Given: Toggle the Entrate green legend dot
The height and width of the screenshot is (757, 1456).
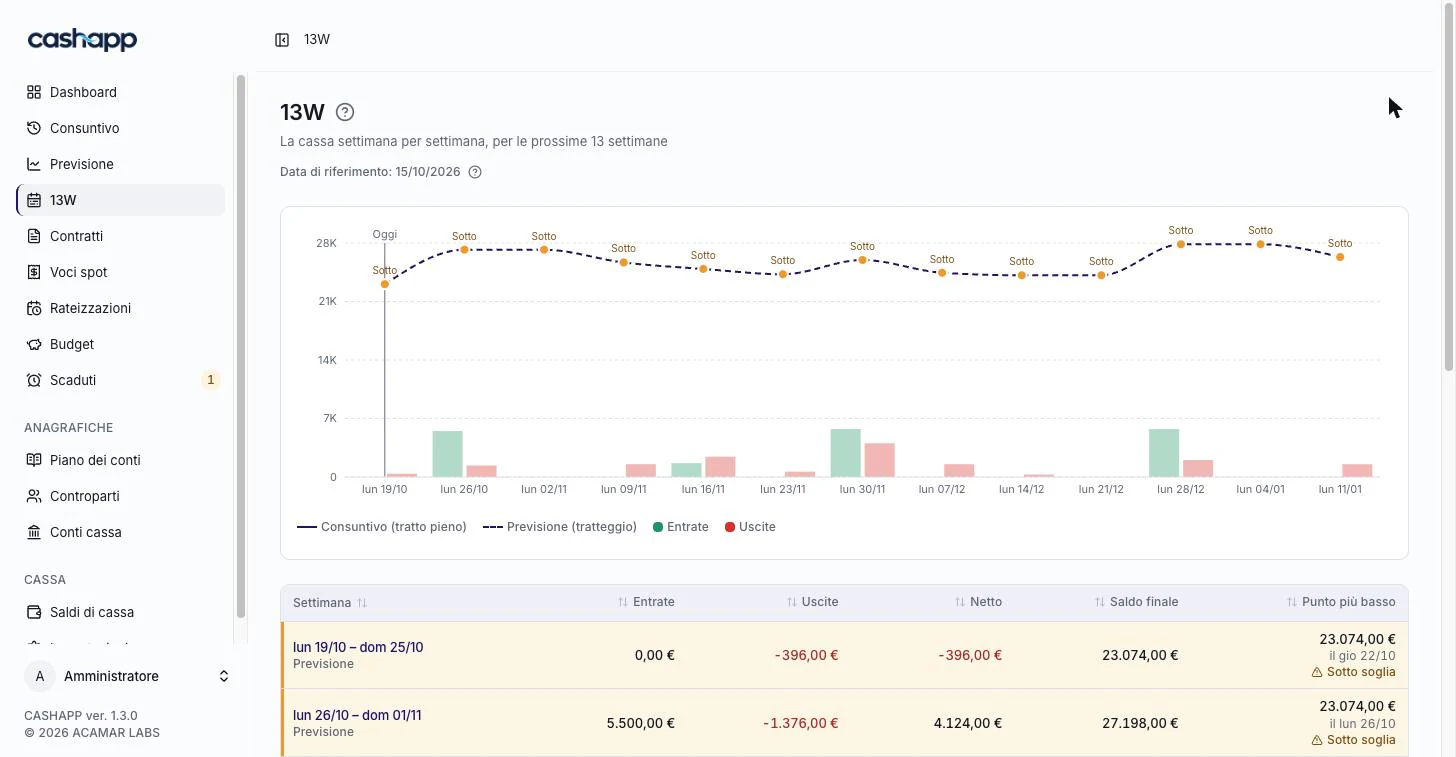Looking at the screenshot, I should point(658,527).
